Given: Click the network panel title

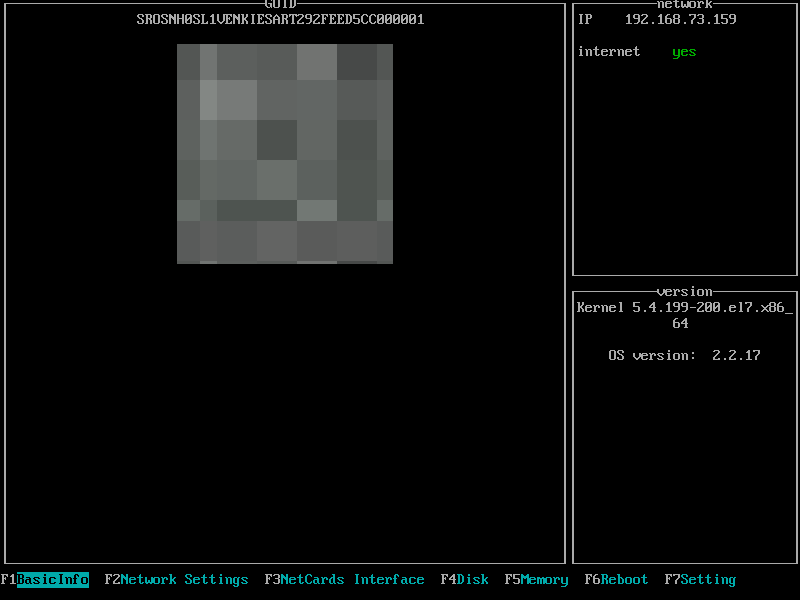Looking at the screenshot, I should (x=684, y=5).
